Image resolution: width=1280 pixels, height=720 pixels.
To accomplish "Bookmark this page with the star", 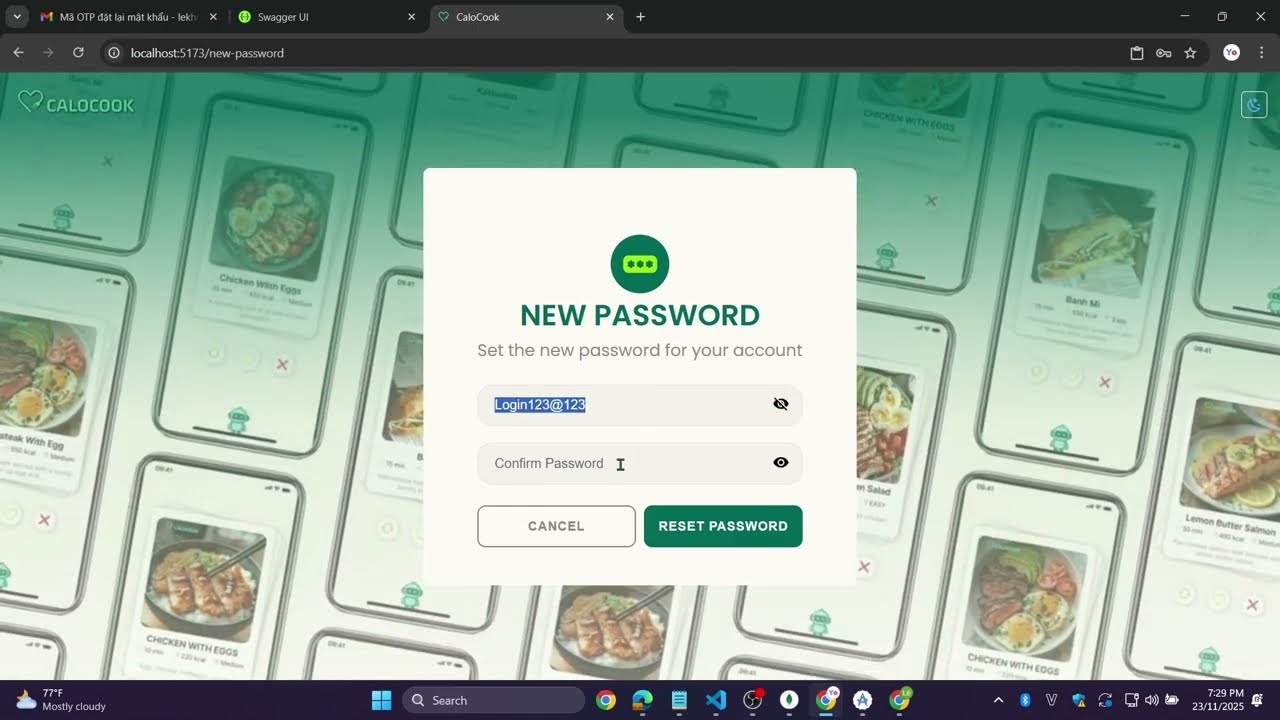I will [1190, 53].
